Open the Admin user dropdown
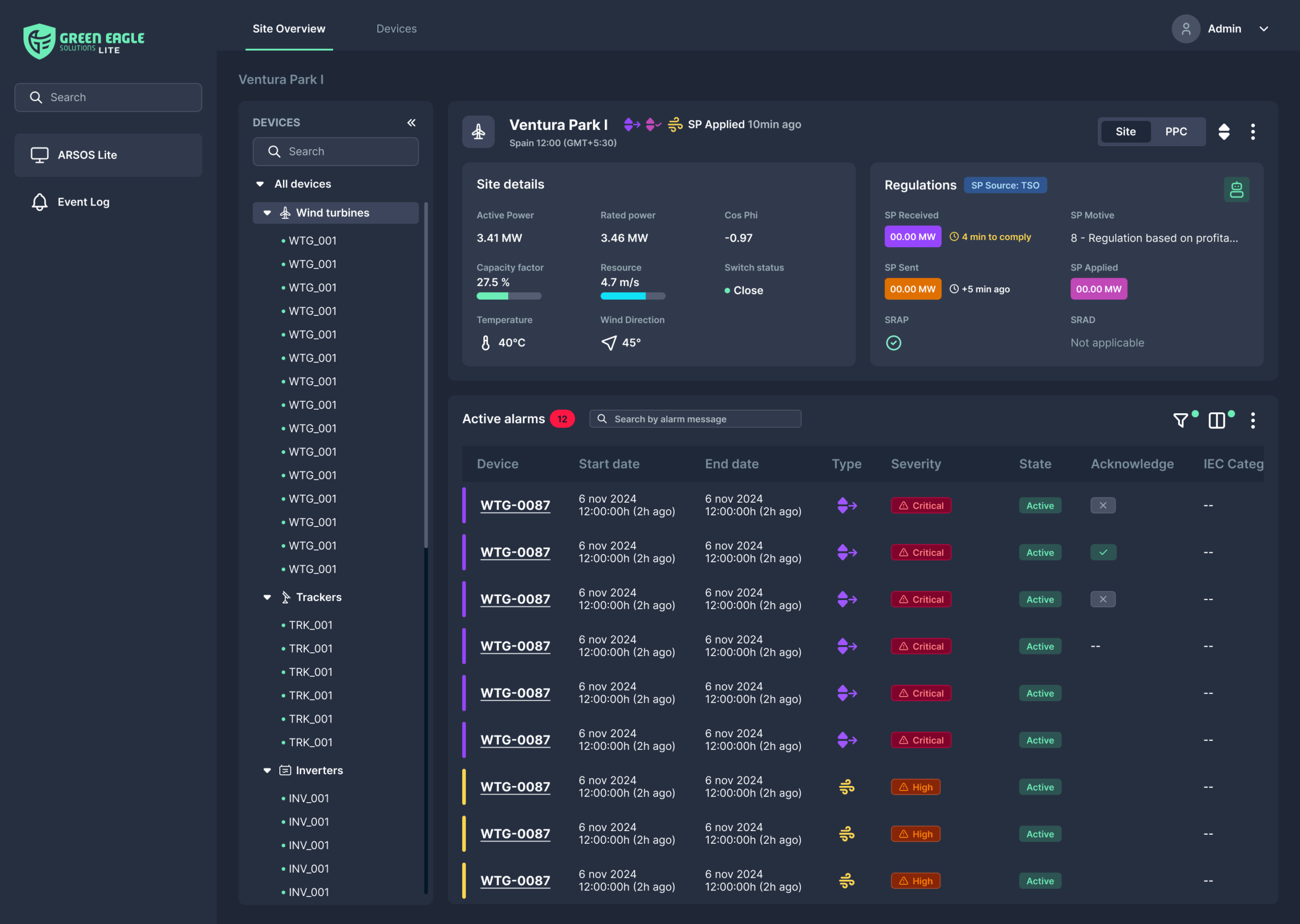The height and width of the screenshot is (924, 1300). click(x=1263, y=28)
